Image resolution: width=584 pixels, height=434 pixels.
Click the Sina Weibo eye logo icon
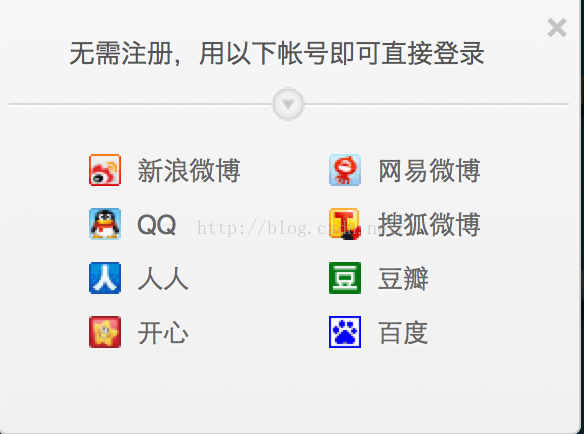coord(105,170)
